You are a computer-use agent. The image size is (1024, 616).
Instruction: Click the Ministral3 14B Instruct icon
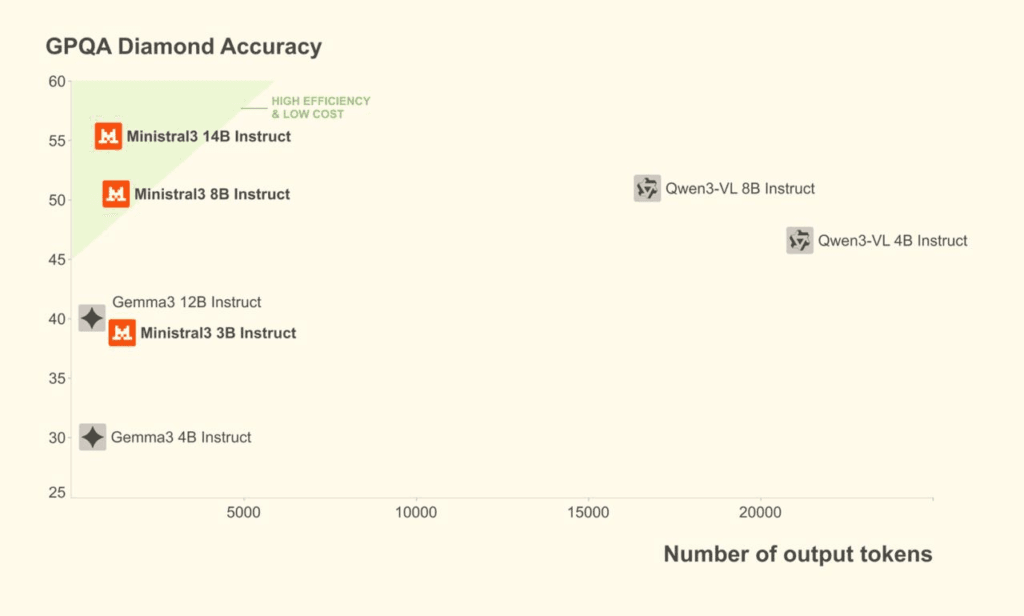[x=108, y=136]
